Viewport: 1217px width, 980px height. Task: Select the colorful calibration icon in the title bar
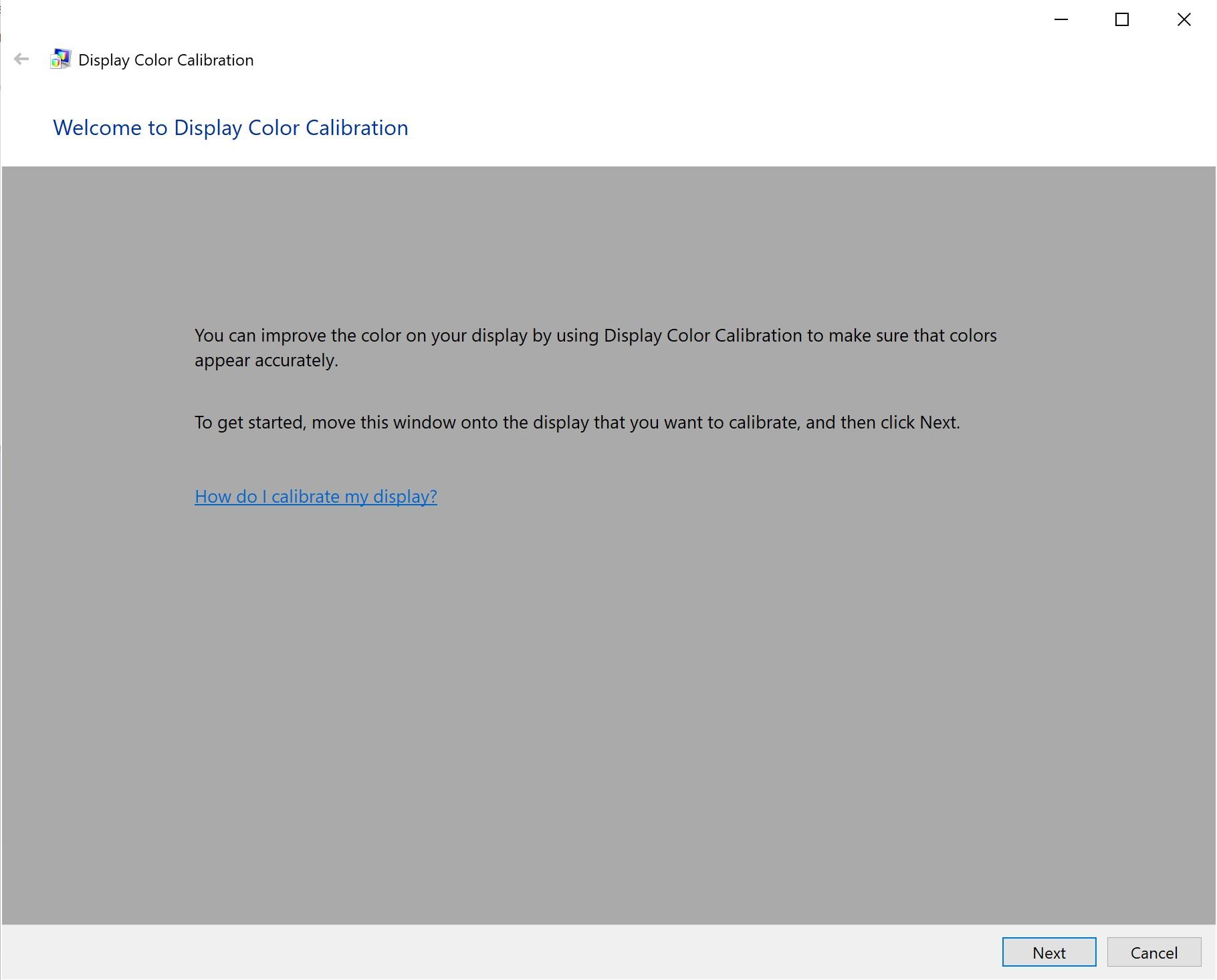click(x=60, y=58)
